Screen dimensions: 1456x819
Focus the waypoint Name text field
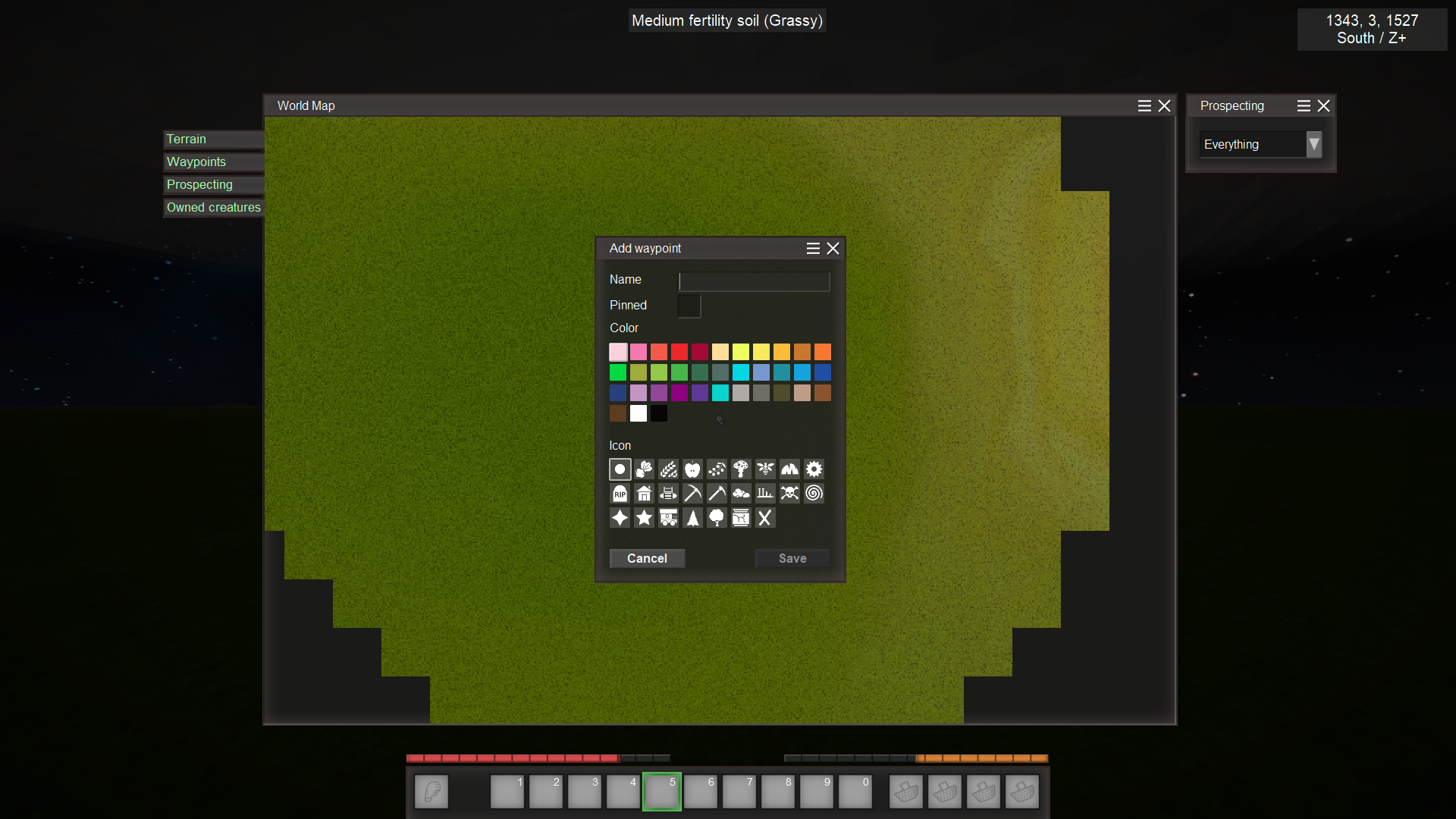(x=754, y=281)
